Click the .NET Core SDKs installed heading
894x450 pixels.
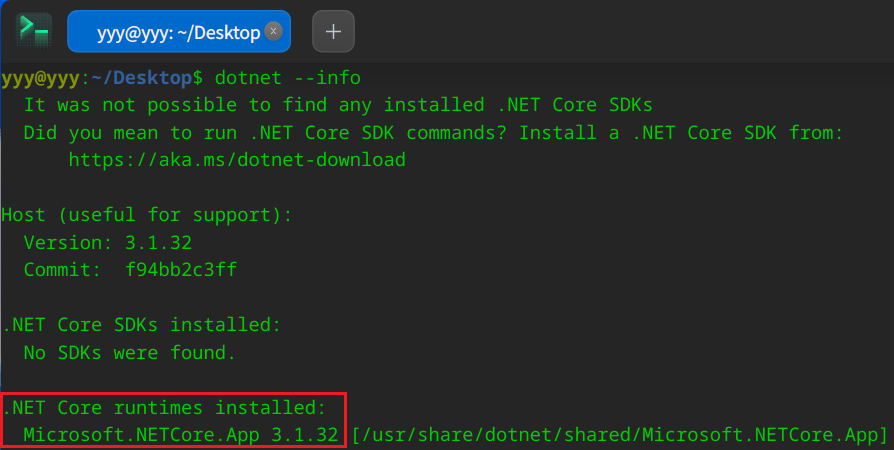point(141,325)
